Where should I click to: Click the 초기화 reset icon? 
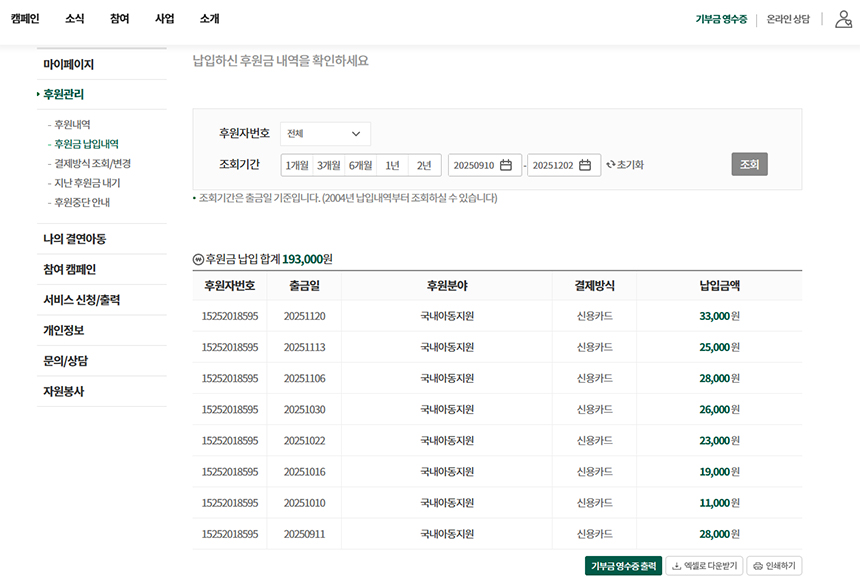coord(612,165)
